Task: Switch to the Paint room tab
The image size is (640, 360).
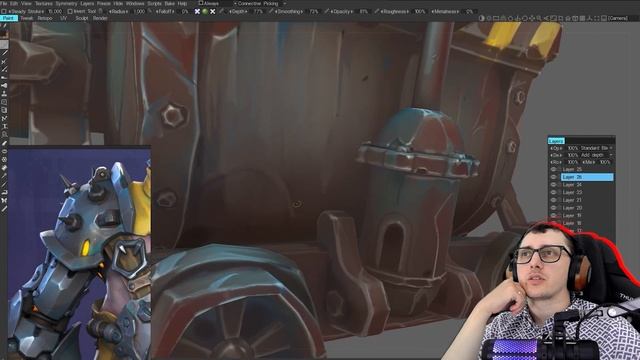Action: [8, 18]
